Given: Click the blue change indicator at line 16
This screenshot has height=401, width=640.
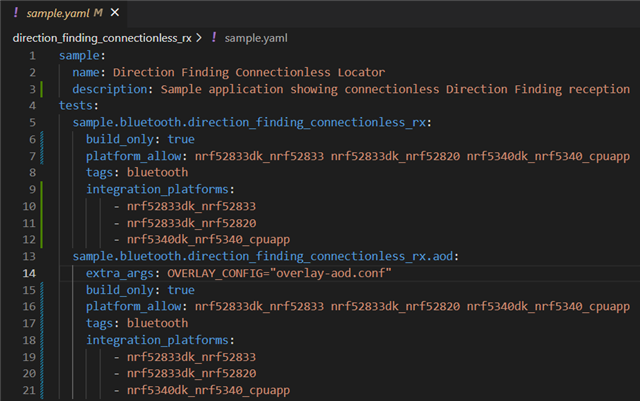Looking at the screenshot, I should [x=42, y=307].
